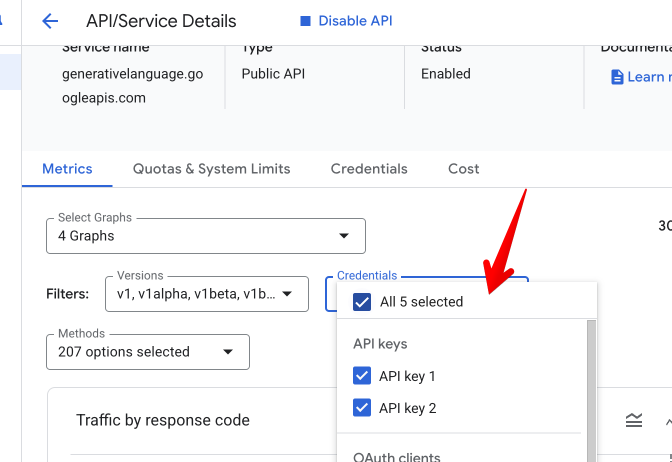Select the highlighted item in the left sidebar
672x462 pixels.
[10, 73]
